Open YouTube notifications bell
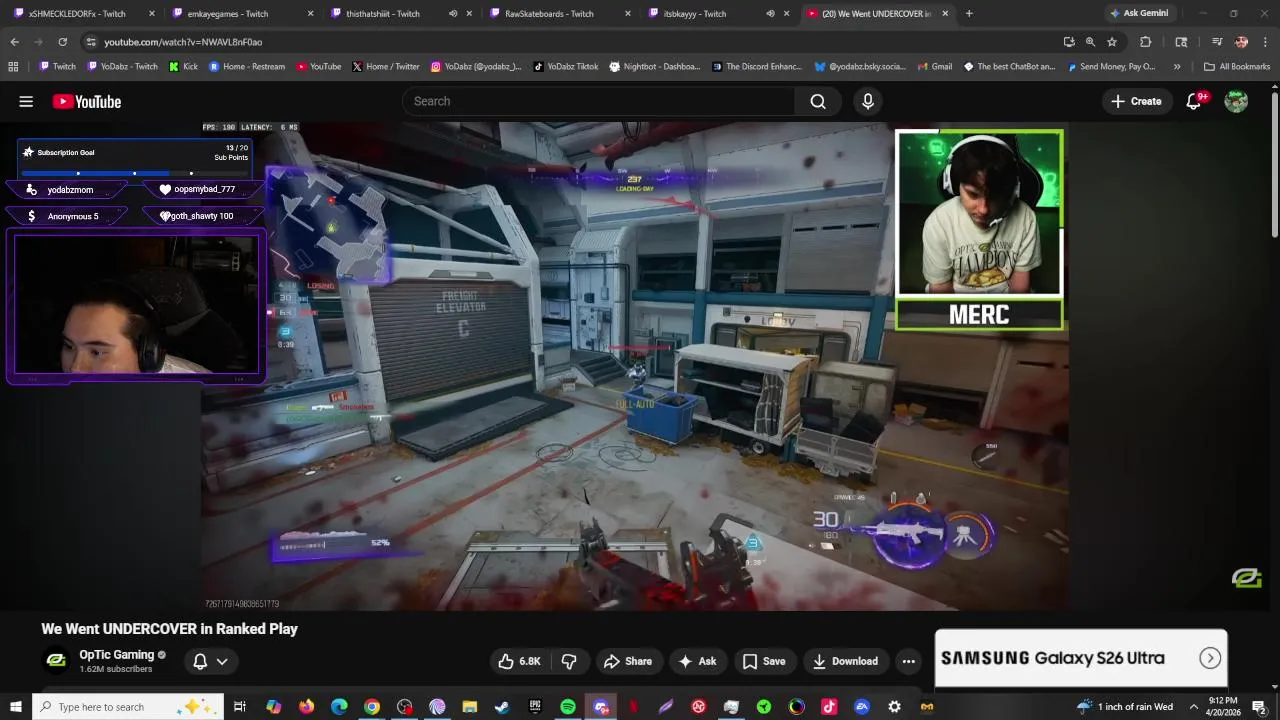This screenshot has width=1280, height=720. 1194,101
